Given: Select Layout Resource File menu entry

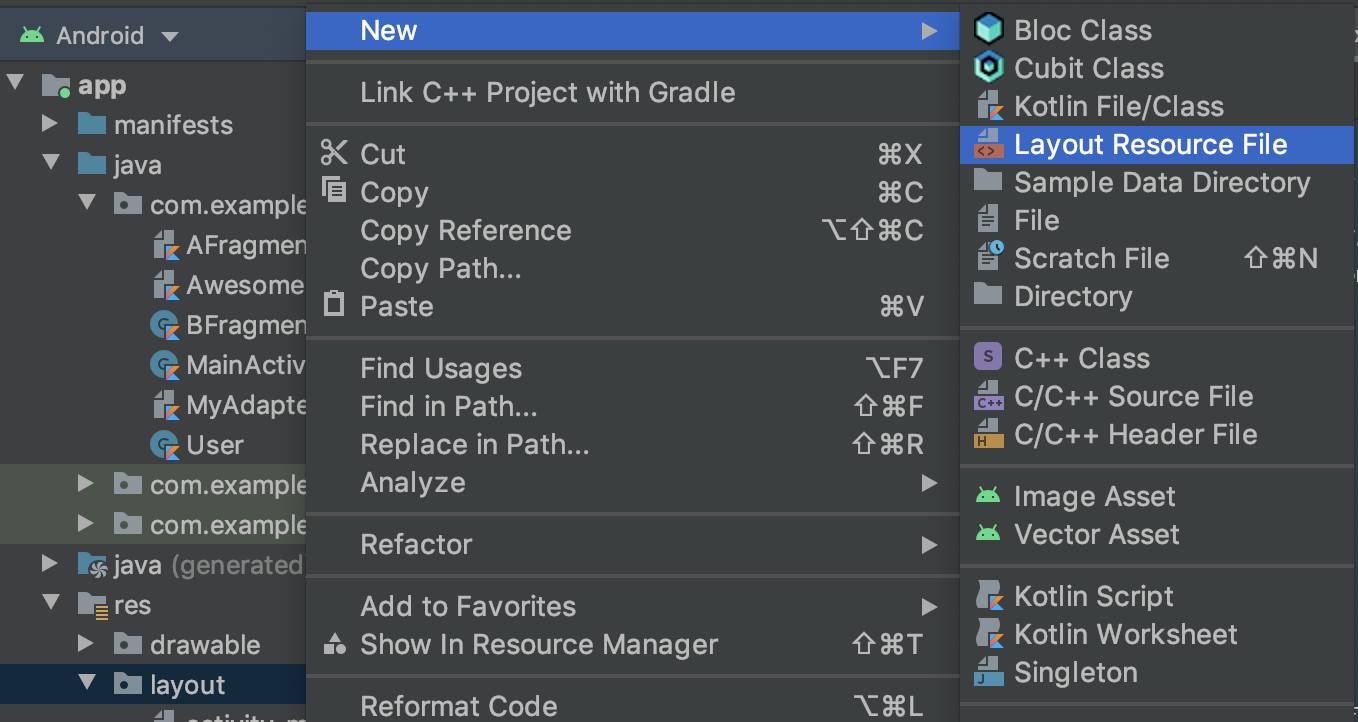Looking at the screenshot, I should [1150, 145].
